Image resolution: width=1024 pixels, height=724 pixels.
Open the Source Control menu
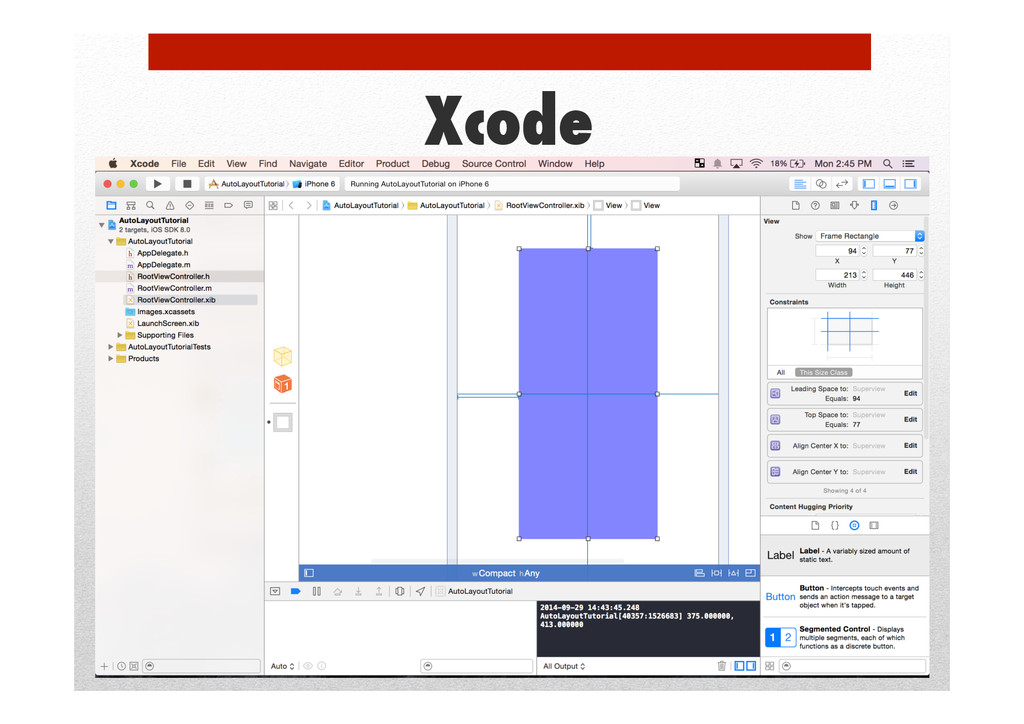[494, 164]
